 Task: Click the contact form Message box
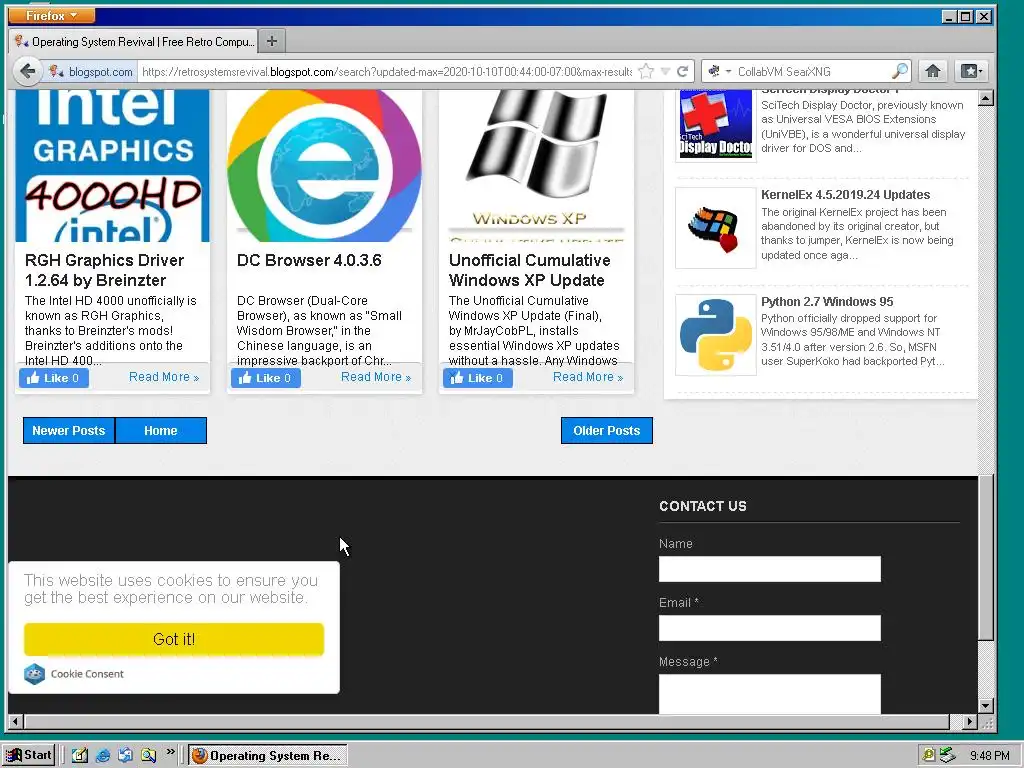pyautogui.click(x=769, y=694)
